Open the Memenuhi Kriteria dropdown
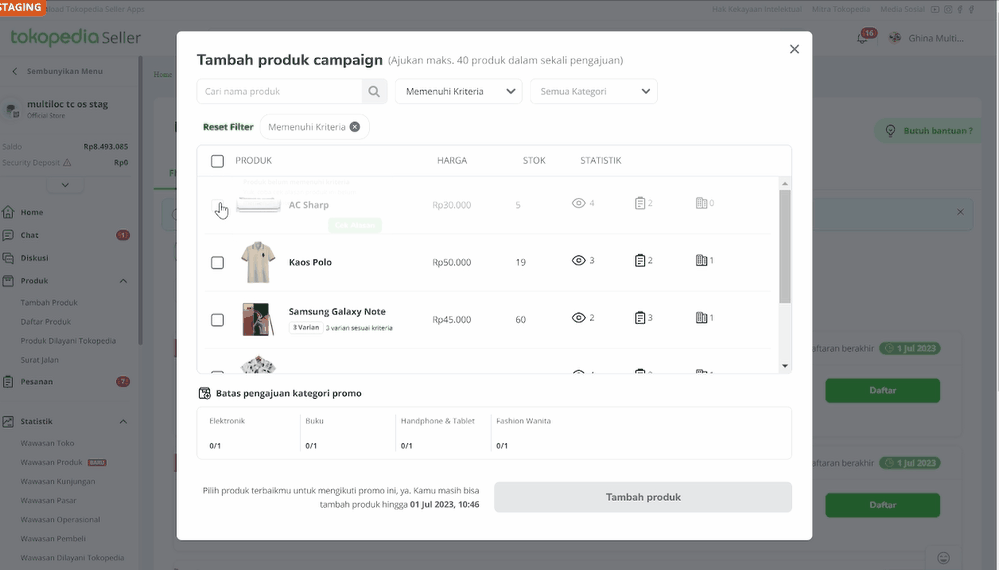Screen dimensions: 999x570 click(x=459, y=92)
